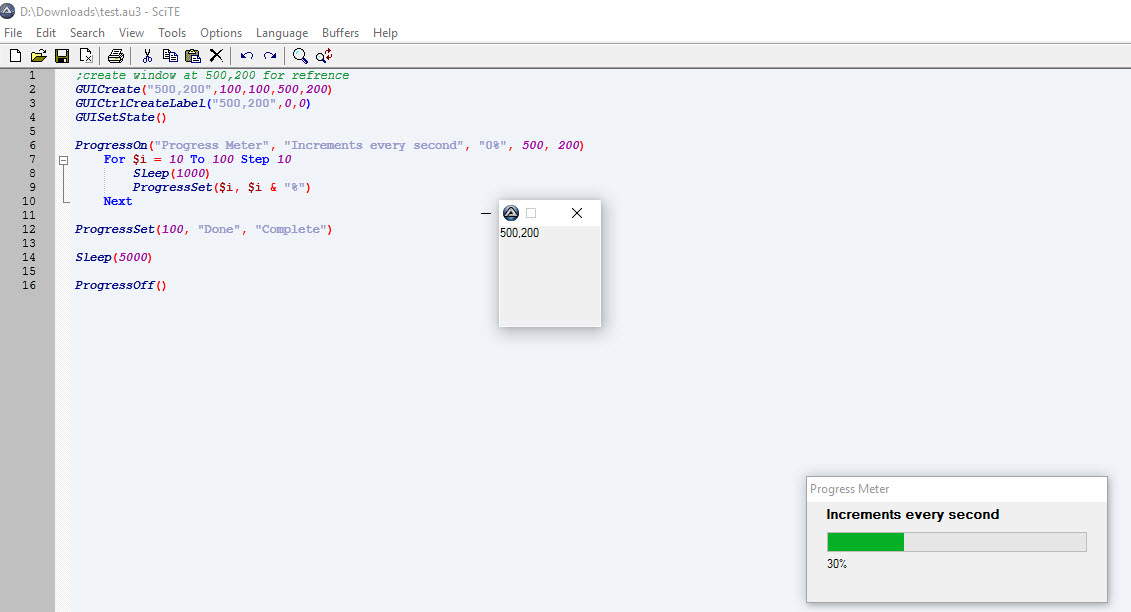The width and height of the screenshot is (1131, 612).
Task: Save the file with floppy disk icon
Action: (62, 56)
